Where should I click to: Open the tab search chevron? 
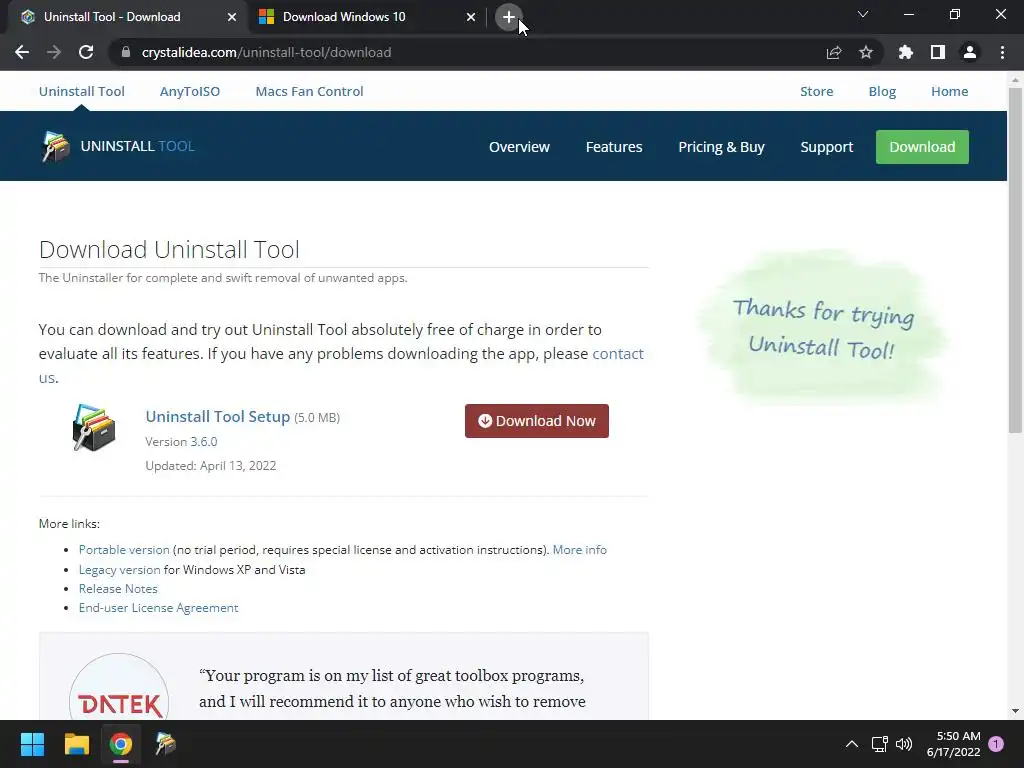[863, 14]
